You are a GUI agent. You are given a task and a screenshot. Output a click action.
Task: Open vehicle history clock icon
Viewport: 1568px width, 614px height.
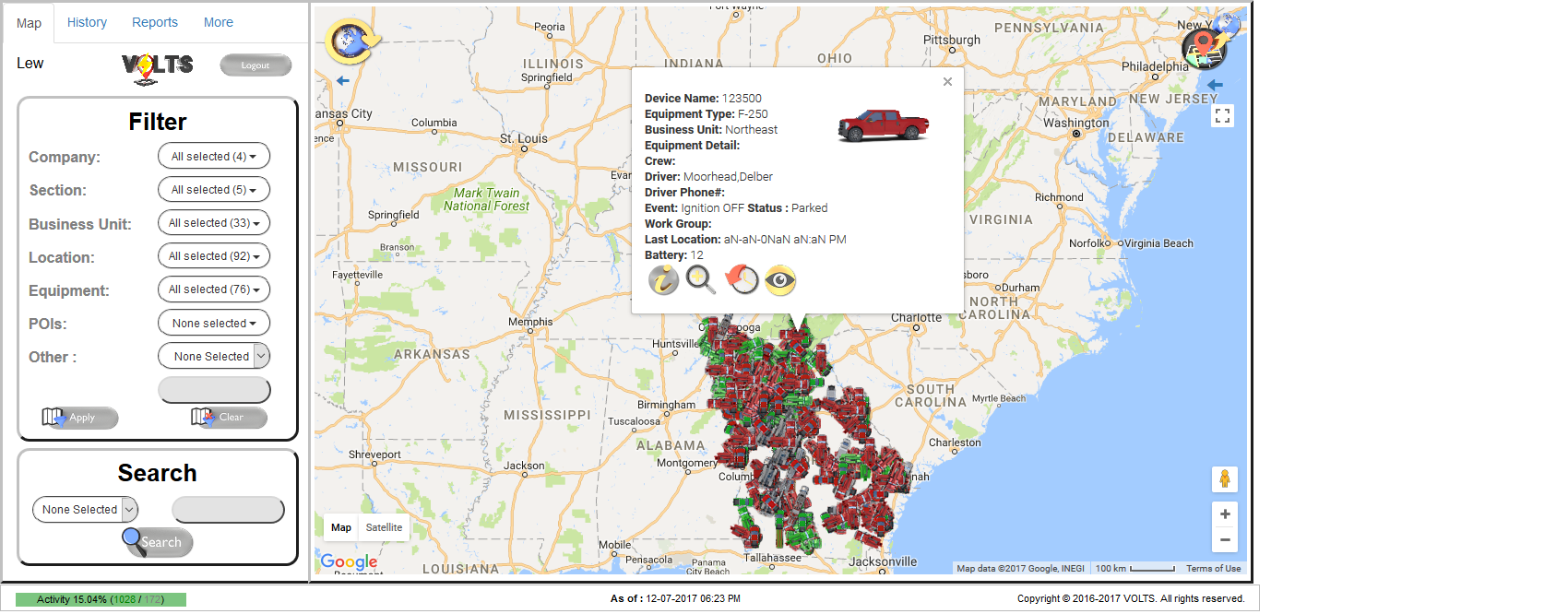[742, 279]
